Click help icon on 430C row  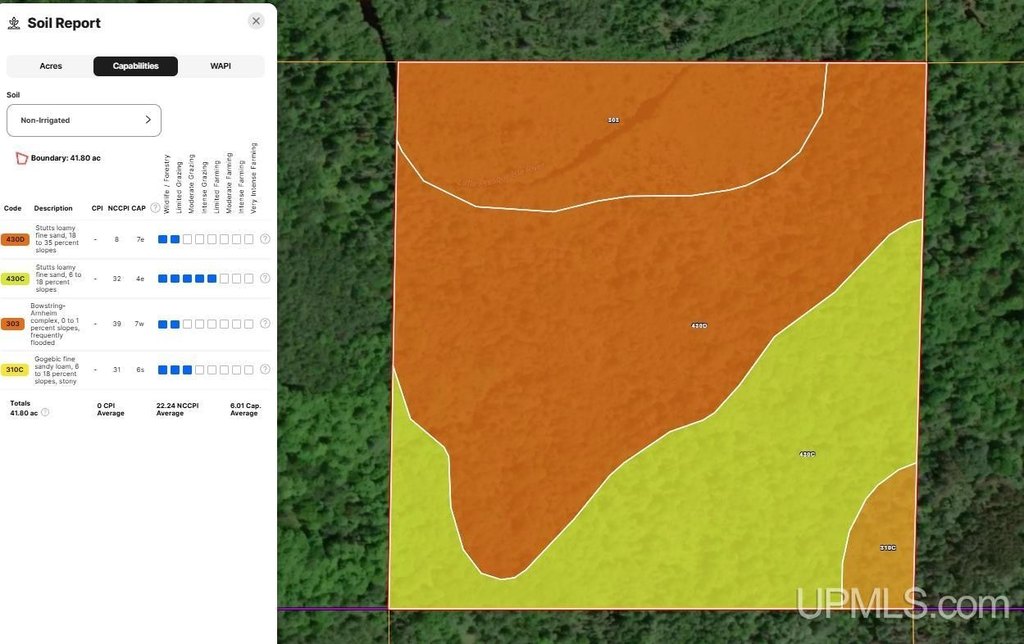[265, 278]
